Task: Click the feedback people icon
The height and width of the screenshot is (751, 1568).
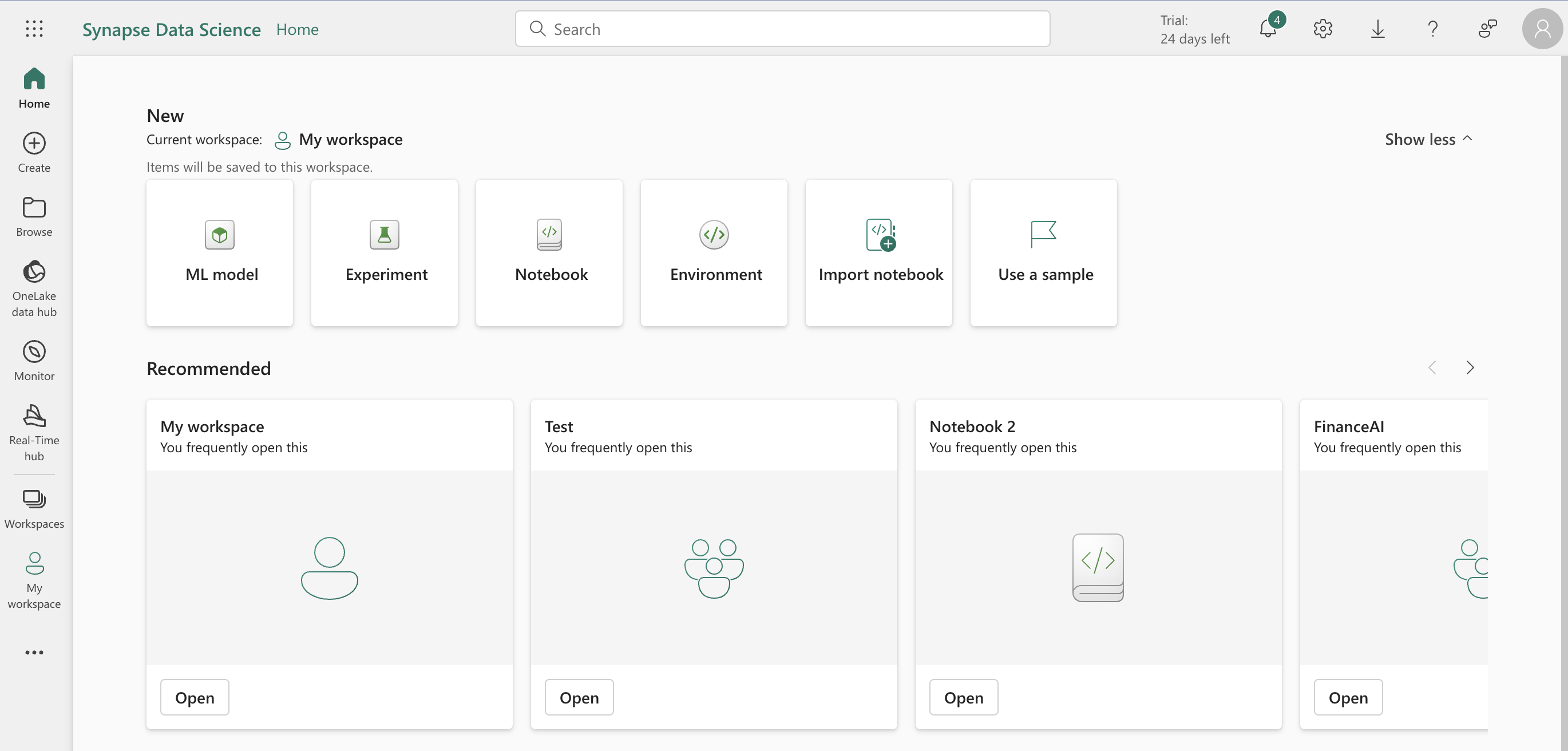Action: (x=1487, y=29)
